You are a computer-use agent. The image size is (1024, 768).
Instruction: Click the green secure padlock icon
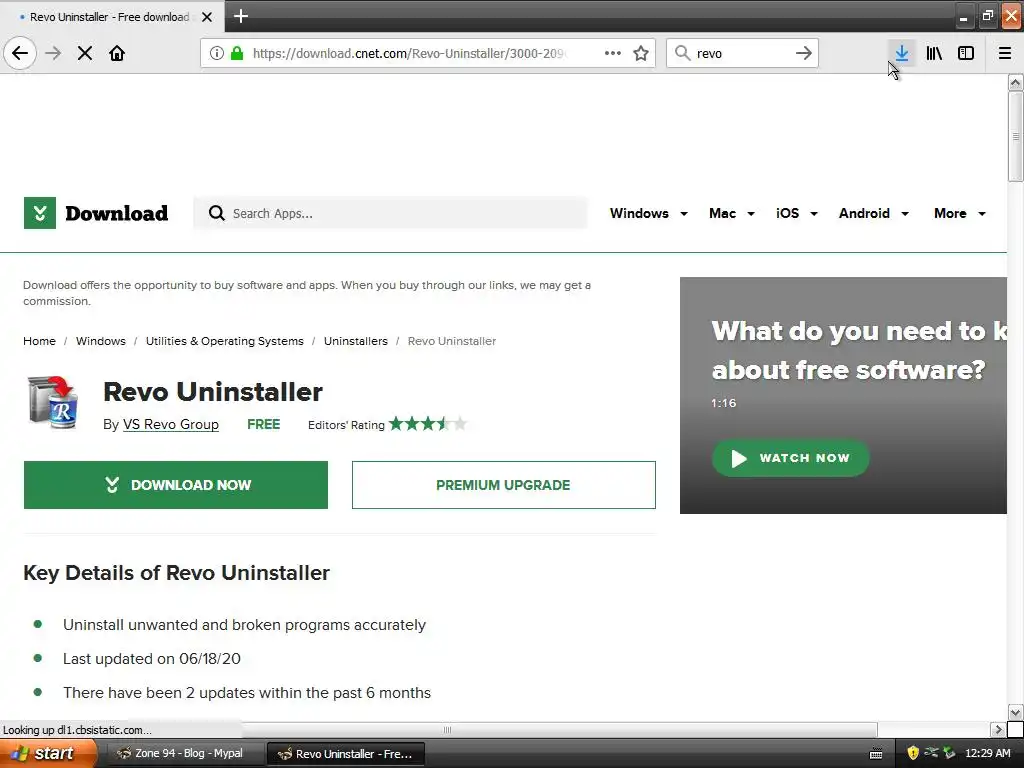[x=237, y=53]
